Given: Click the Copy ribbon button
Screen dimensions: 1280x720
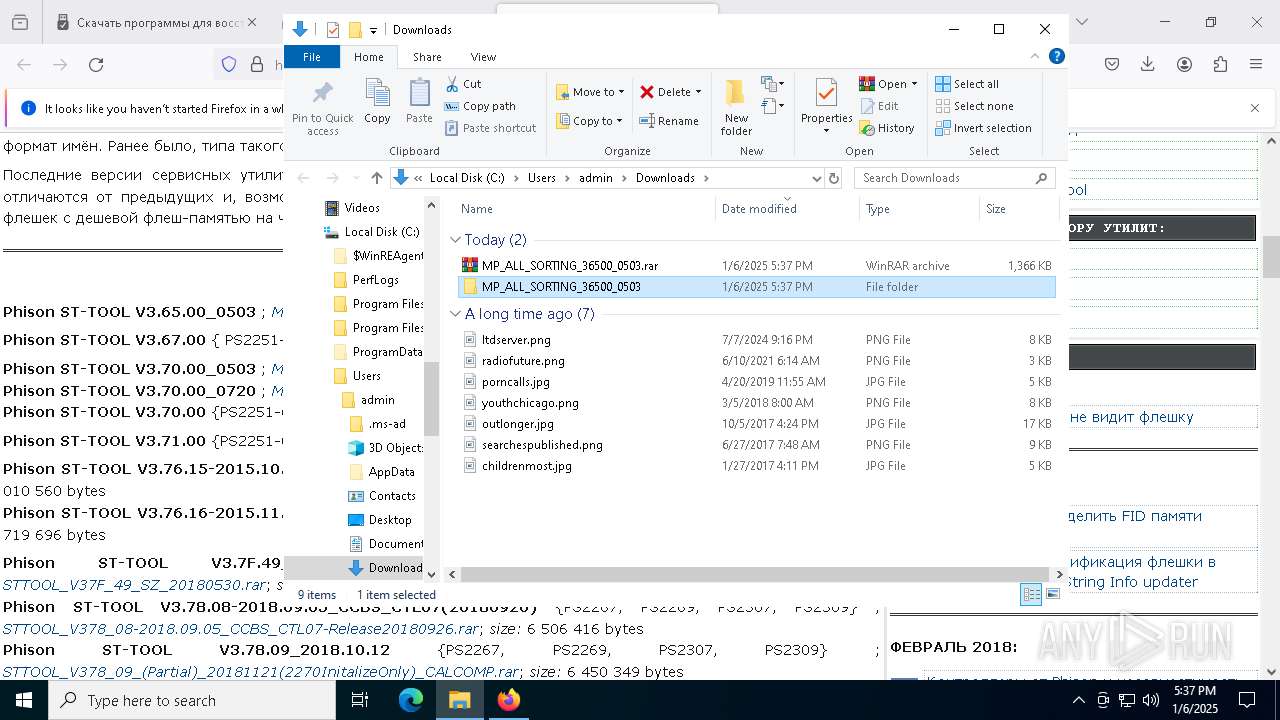Looking at the screenshot, I should click(377, 102).
